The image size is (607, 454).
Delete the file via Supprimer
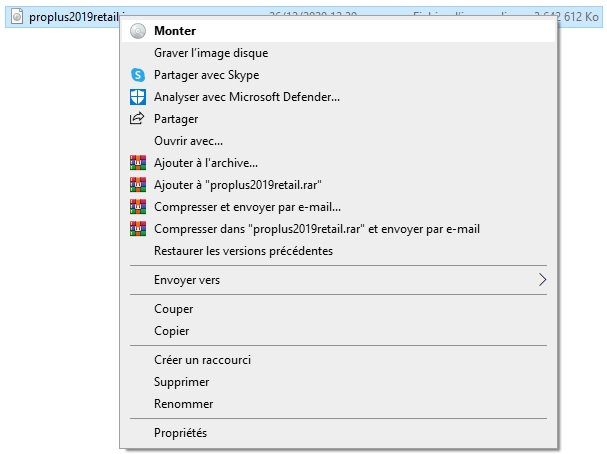click(x=182, y=382)
